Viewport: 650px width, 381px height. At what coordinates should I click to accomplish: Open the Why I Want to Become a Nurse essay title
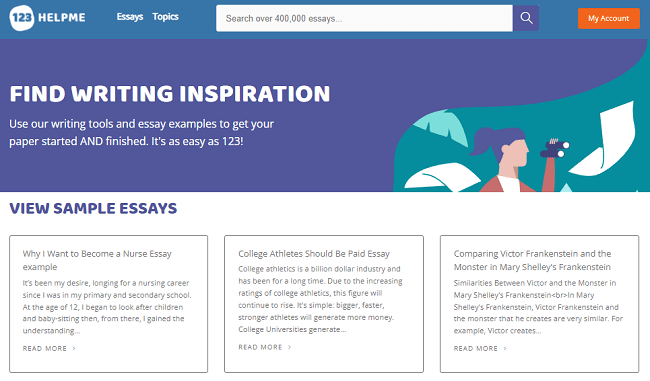(97, 260)
